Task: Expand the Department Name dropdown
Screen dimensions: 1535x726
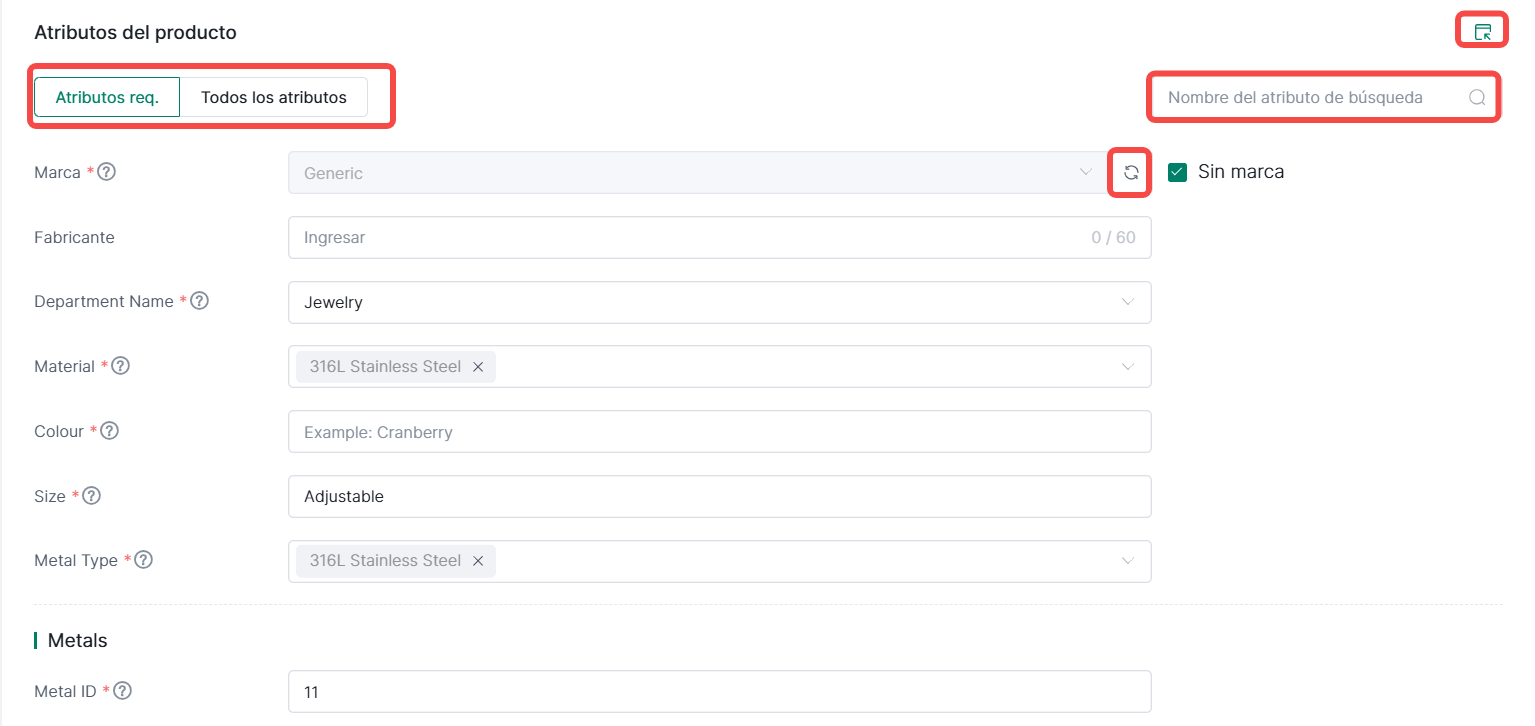Action: click(1128, 302)
